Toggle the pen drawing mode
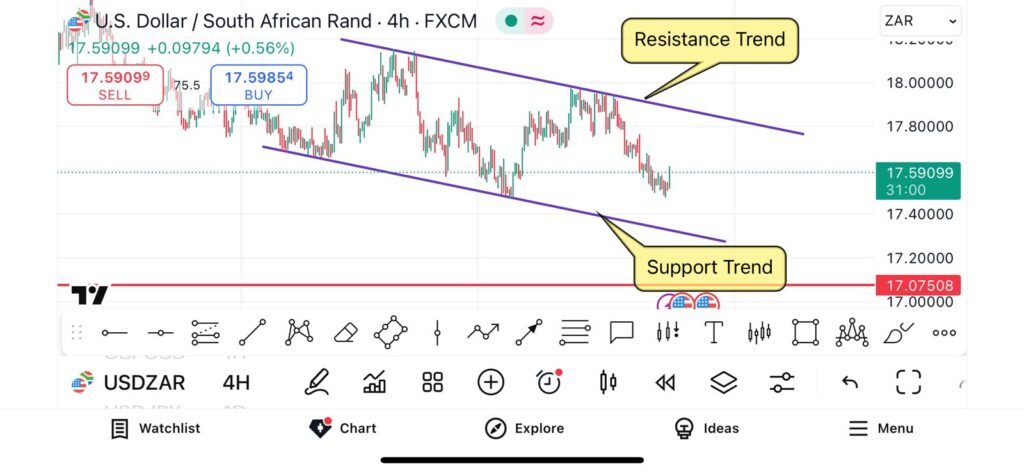Viewport: 1024px width, 473px height. pos(317,381)
